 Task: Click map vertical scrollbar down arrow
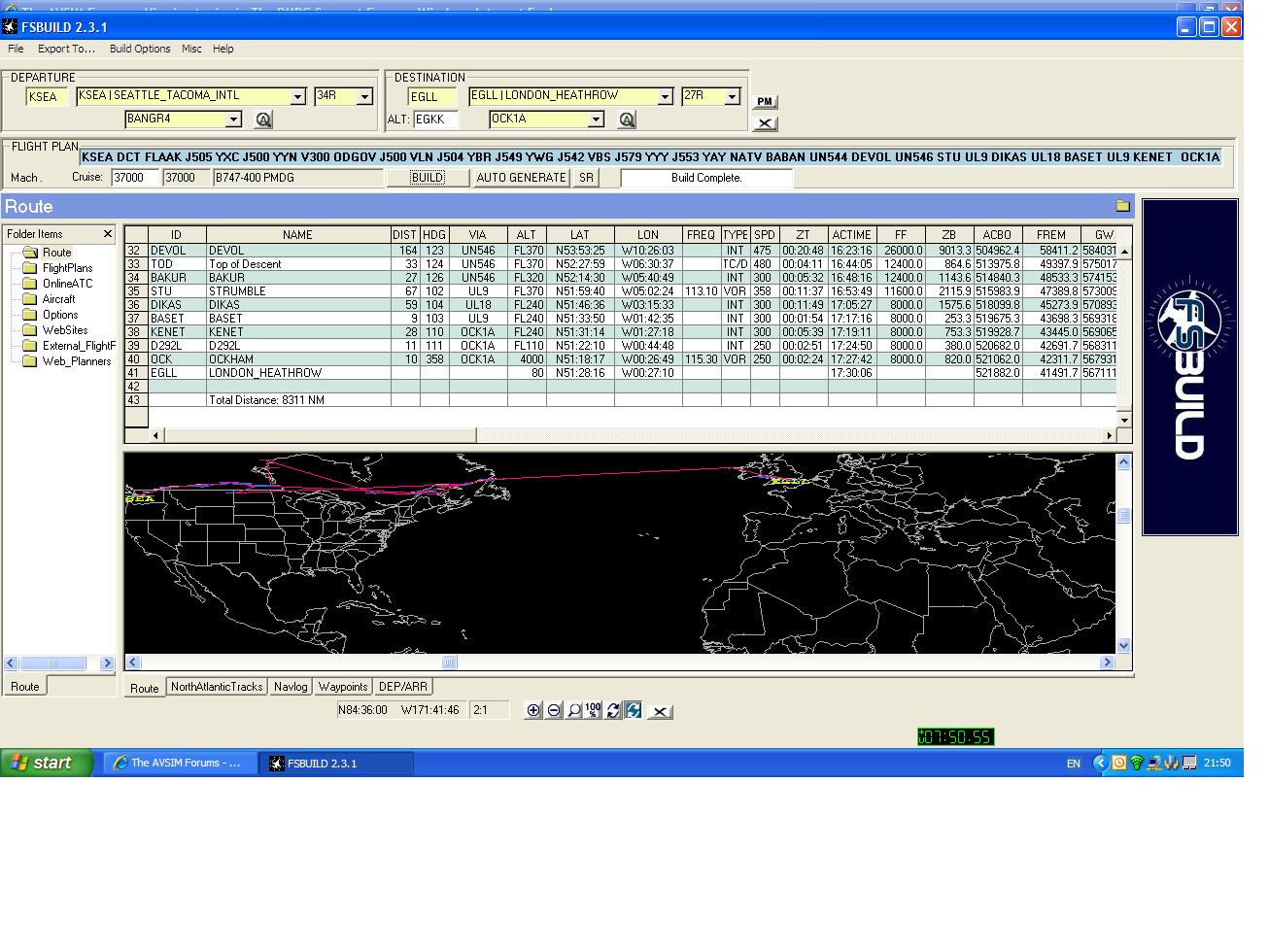pos(1124,645)
